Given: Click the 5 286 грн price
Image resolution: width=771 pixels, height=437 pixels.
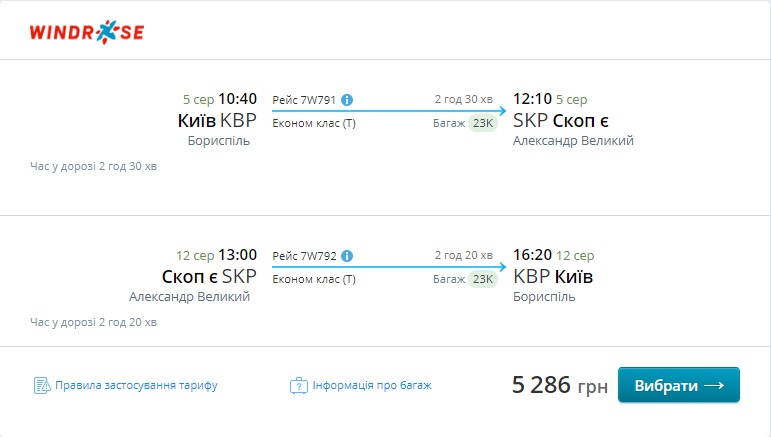Looking at the screenshot, I should pos(559,385).
